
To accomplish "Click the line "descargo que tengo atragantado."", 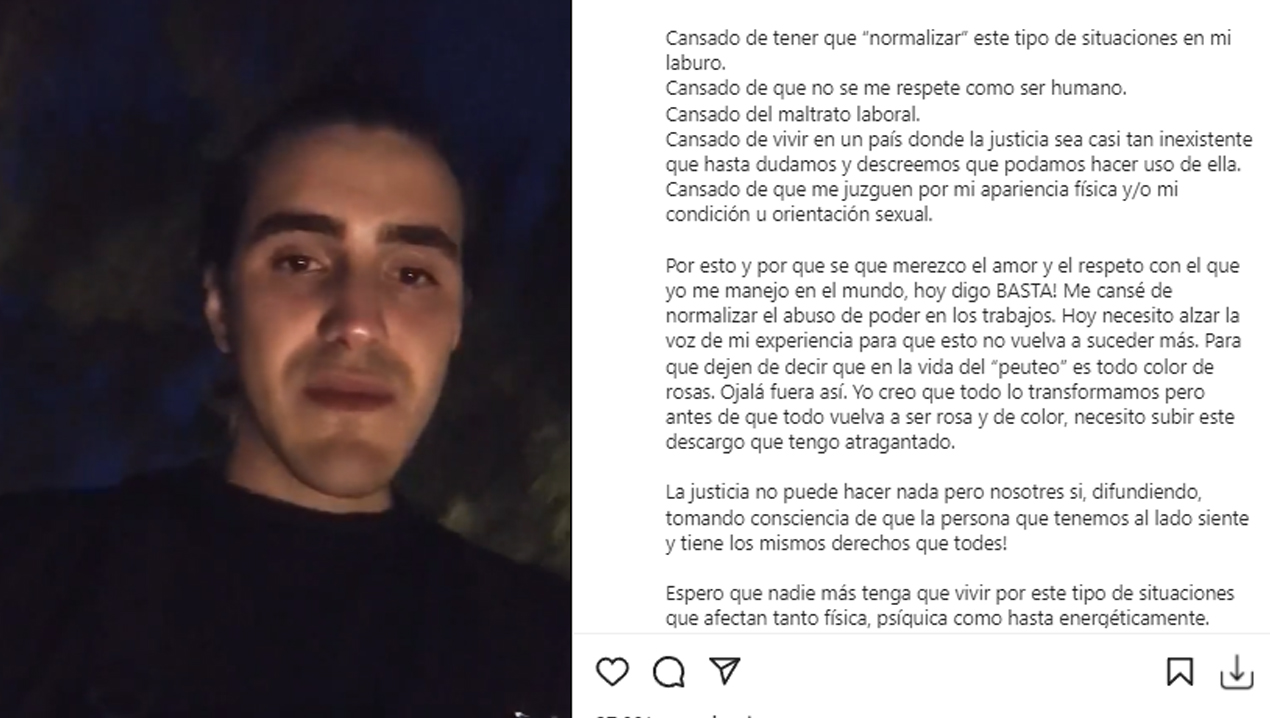I will [x=810, y=441].
